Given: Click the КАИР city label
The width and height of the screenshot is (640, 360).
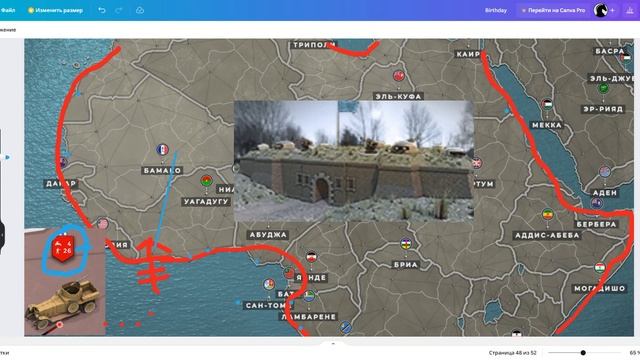Looking at the screenshot, I should (x=468, y=54).
